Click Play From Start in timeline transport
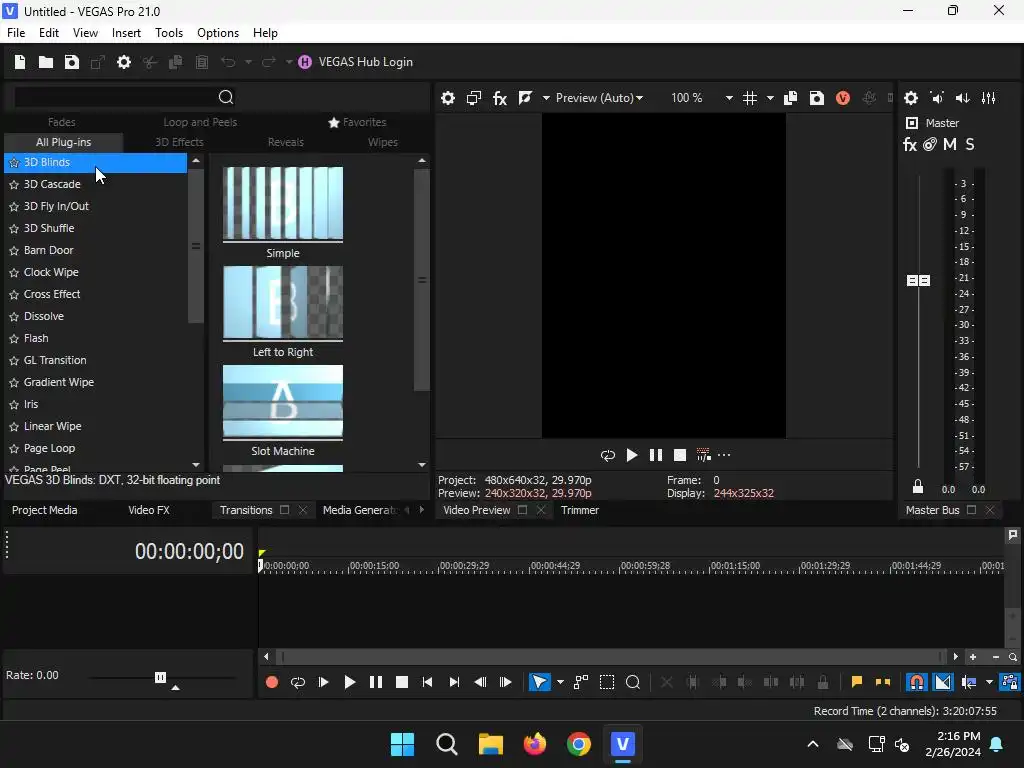 click(x=323, y=682)
